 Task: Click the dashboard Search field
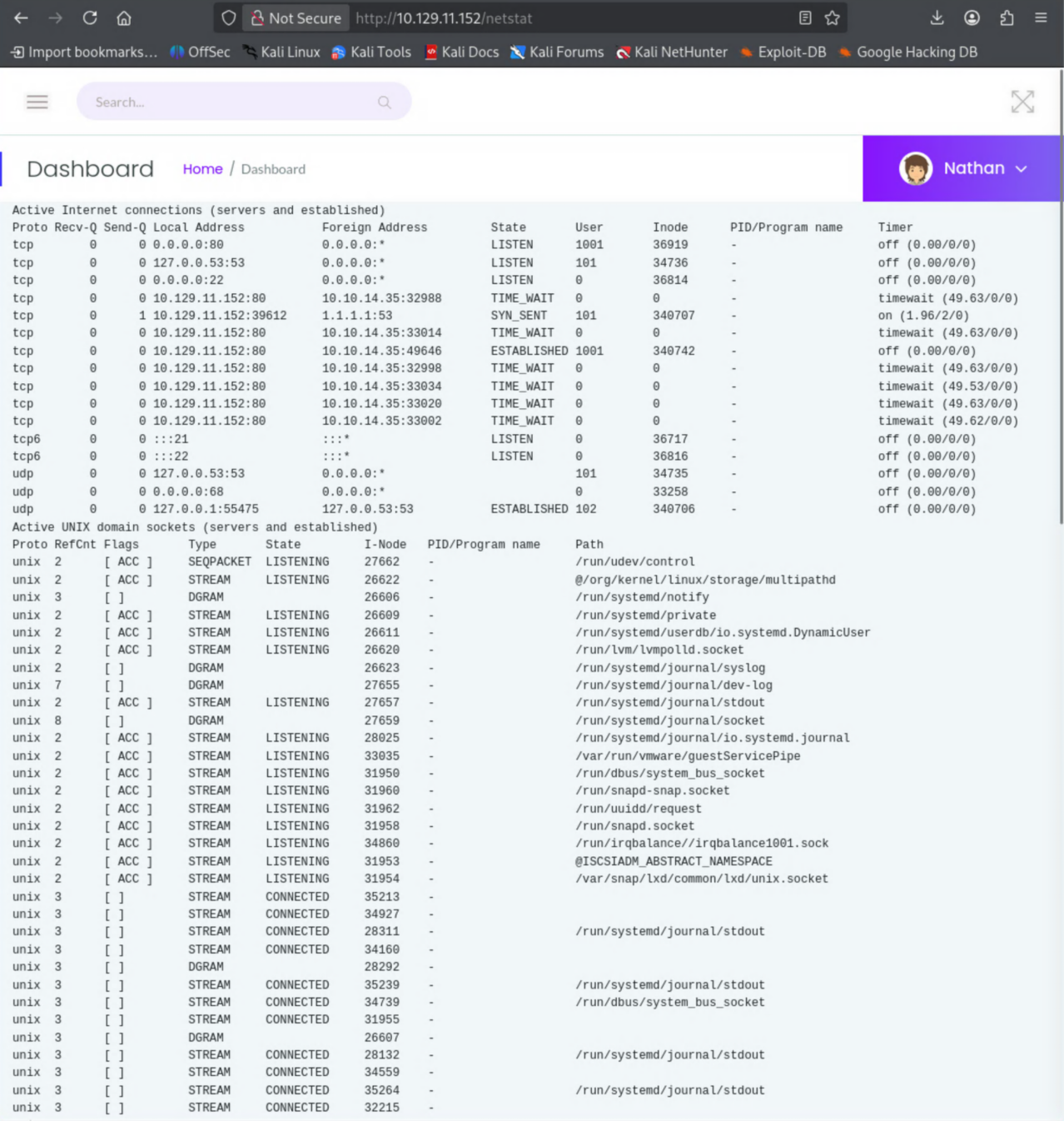244,102
